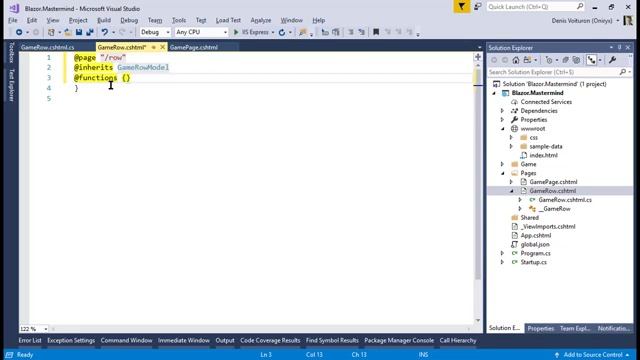
Task: Open the Package Manager Console tab
Action: coord(399,340)
